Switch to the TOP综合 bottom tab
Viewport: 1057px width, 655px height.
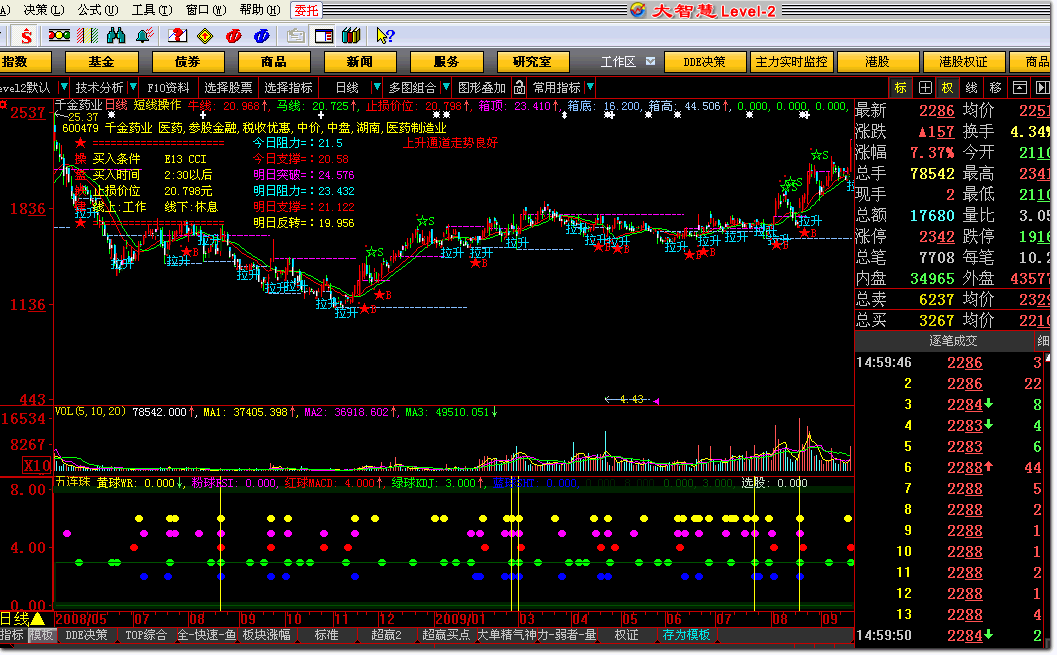pos(146,635)
